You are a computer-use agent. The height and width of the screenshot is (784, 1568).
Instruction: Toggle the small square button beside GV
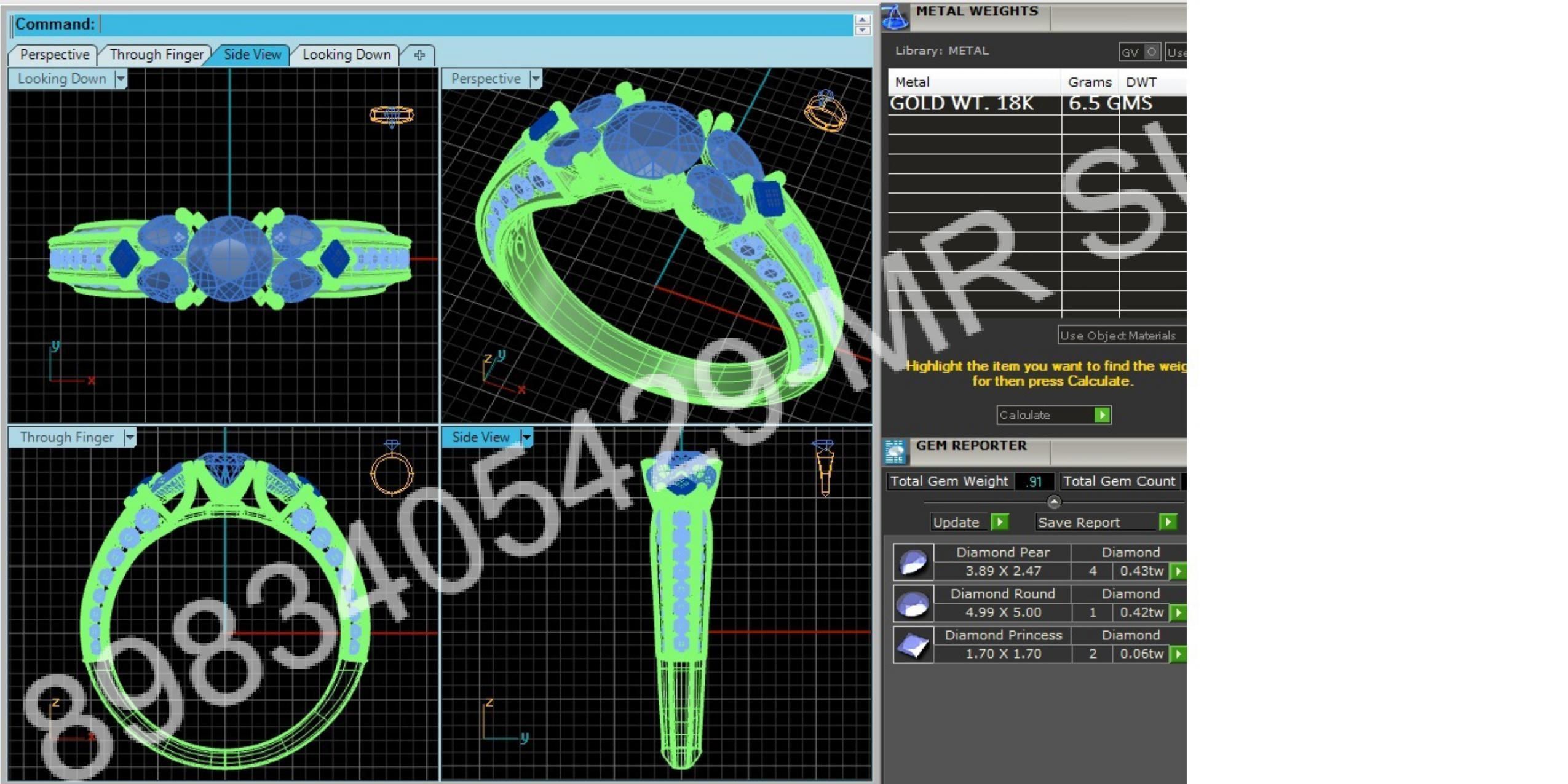(1152, 52)
